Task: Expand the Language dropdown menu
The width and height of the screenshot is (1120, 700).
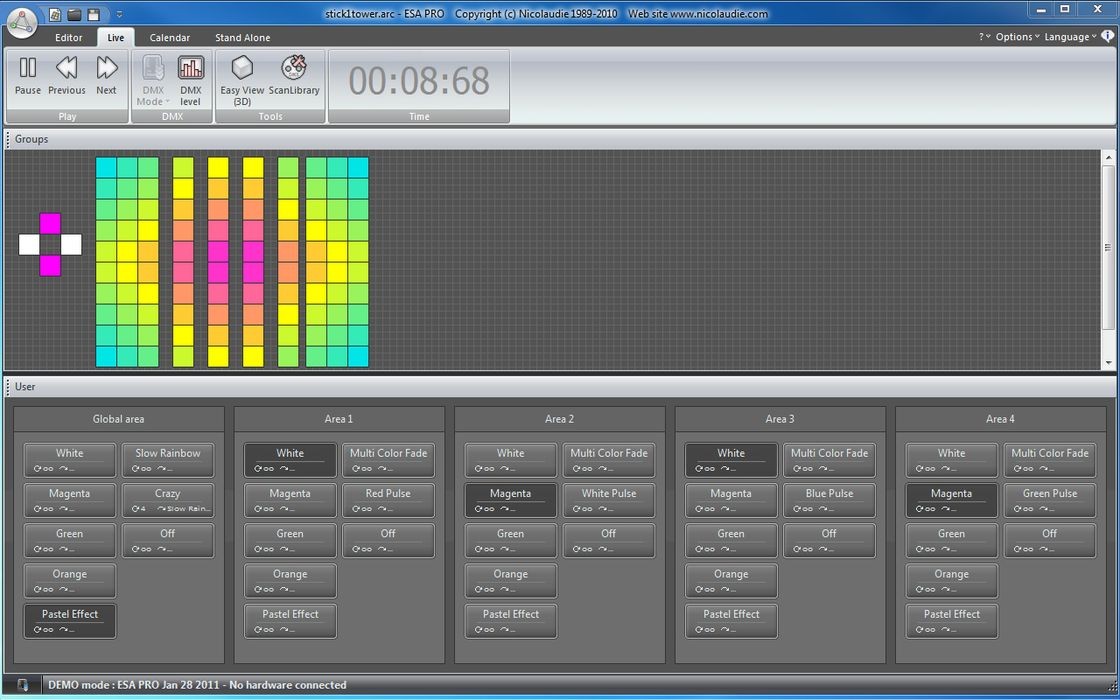Action: click(1070, 37)
